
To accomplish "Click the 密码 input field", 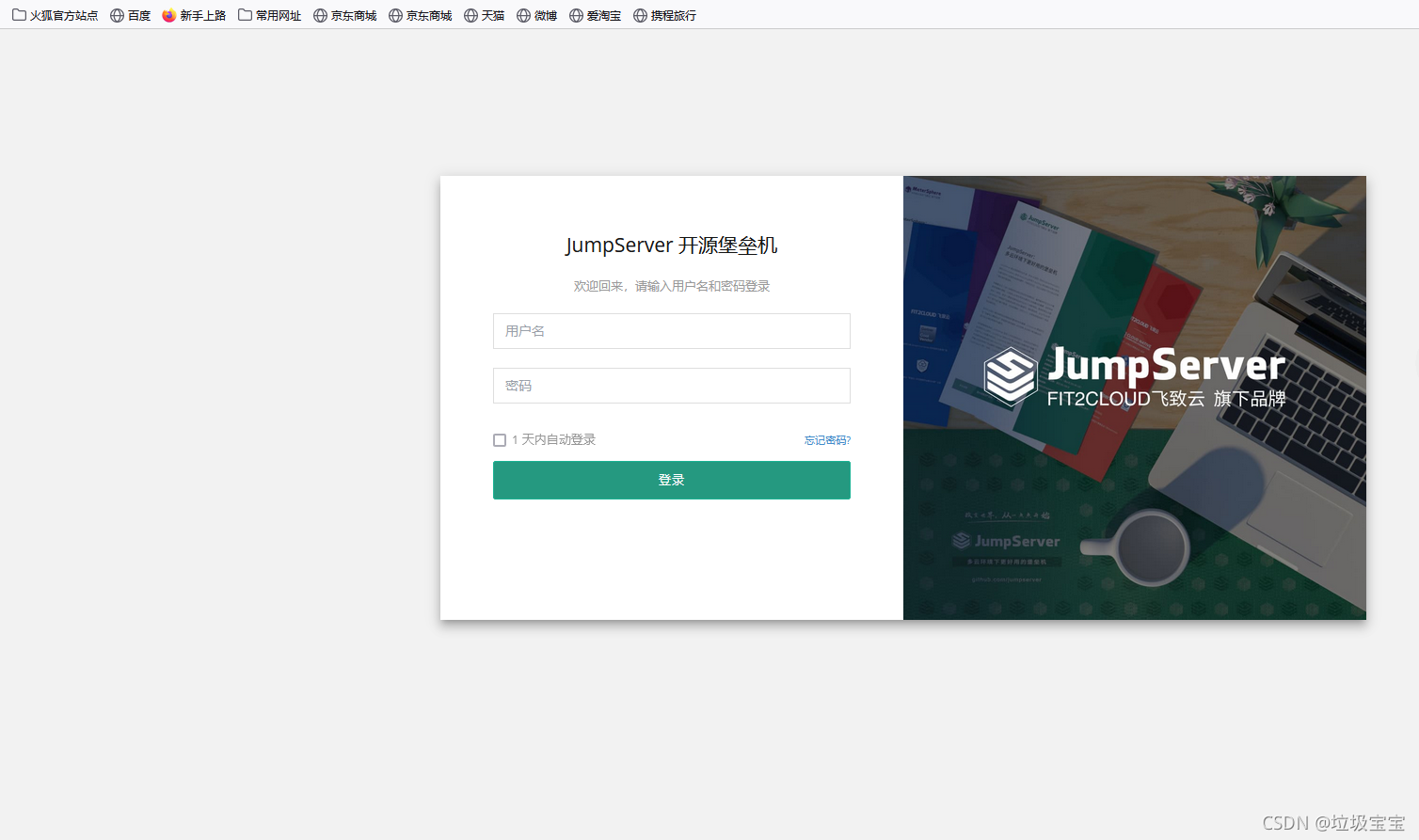I will 671,386.
